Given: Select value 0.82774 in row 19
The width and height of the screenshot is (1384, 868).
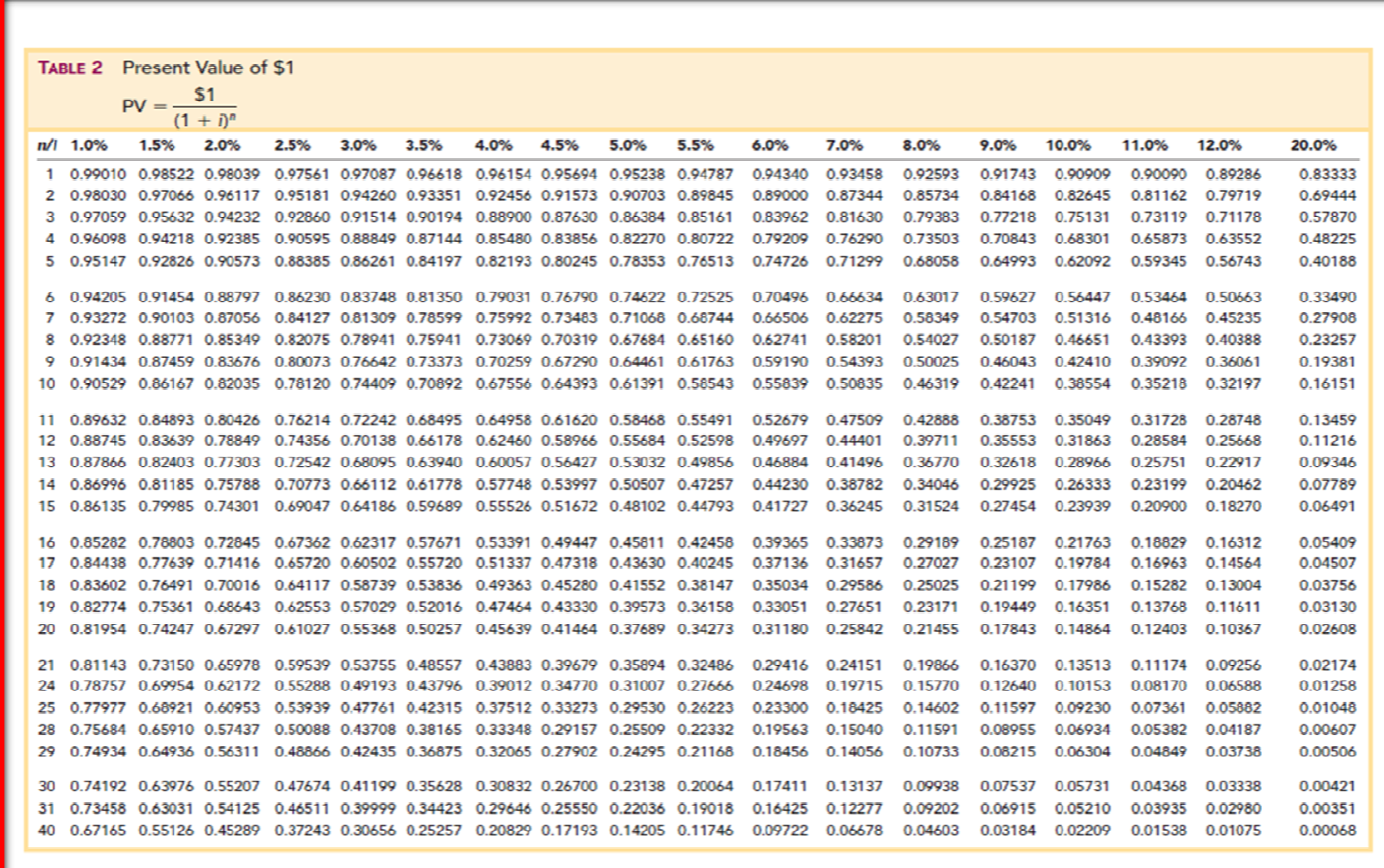Looking at the screenshot, I should point(99,607).
